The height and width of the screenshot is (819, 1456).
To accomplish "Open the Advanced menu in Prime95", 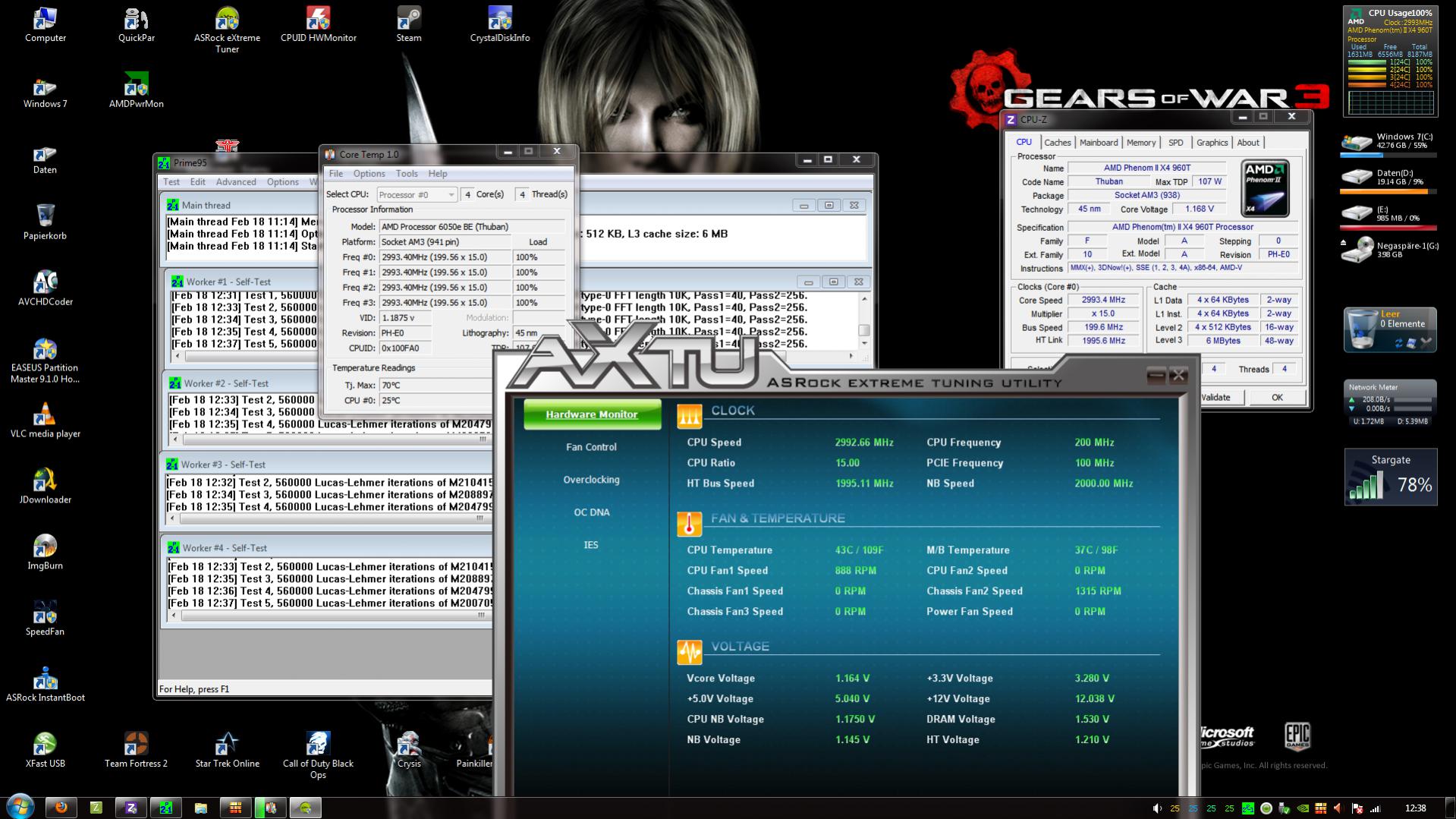I will coord(236,182).
